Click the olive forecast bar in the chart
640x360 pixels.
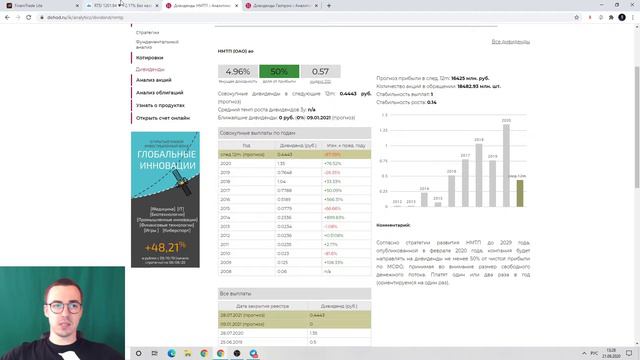click(520, 193)
